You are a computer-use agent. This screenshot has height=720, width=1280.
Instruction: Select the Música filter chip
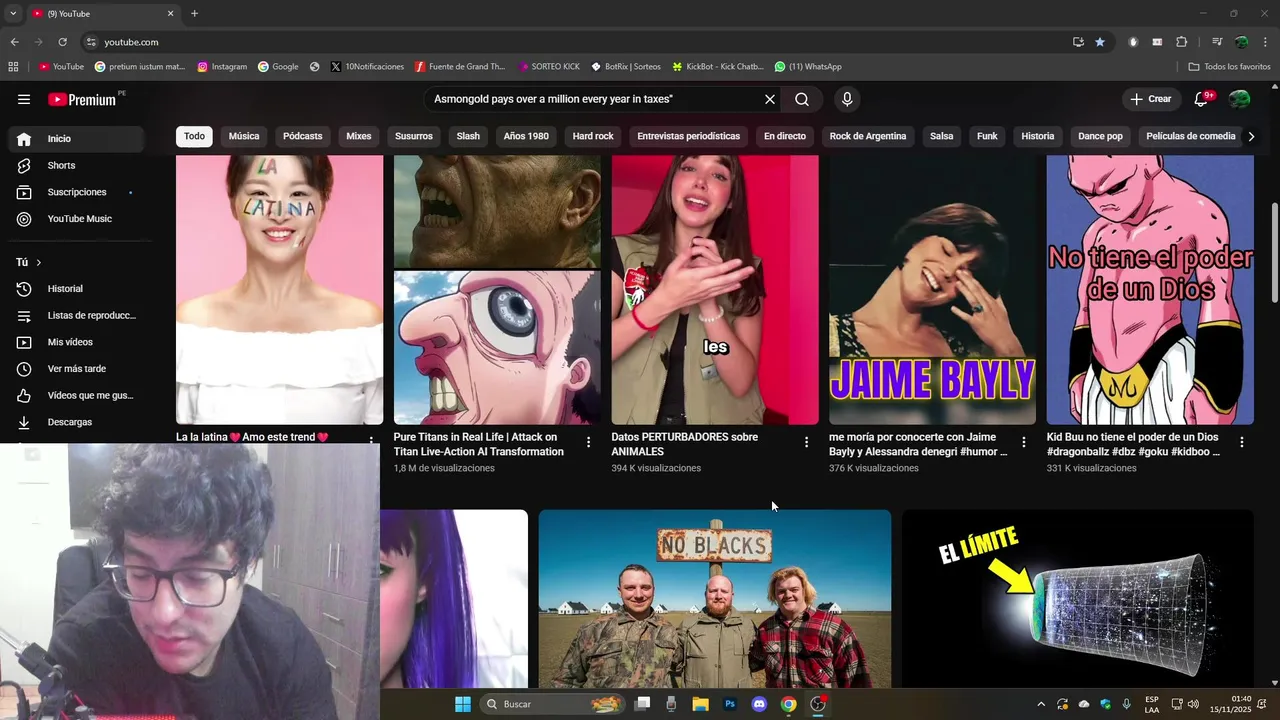(244, 136)
